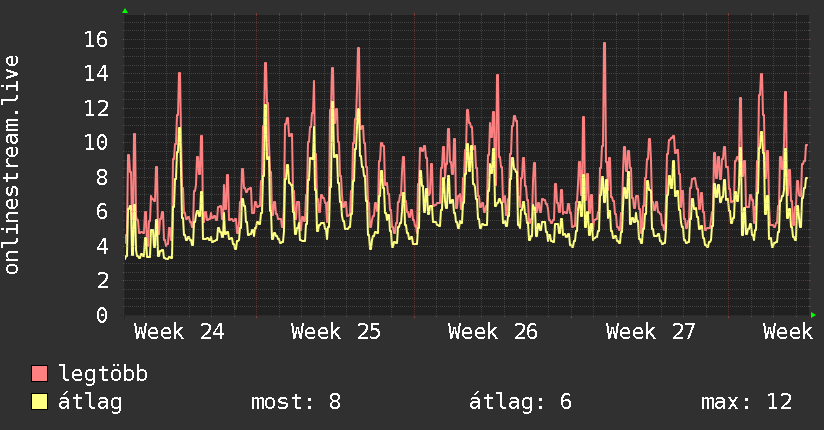Click the 0 value on the y-axis
This screenshot has height=430, width=824.
pyautogui.click(x=102, y=315)
